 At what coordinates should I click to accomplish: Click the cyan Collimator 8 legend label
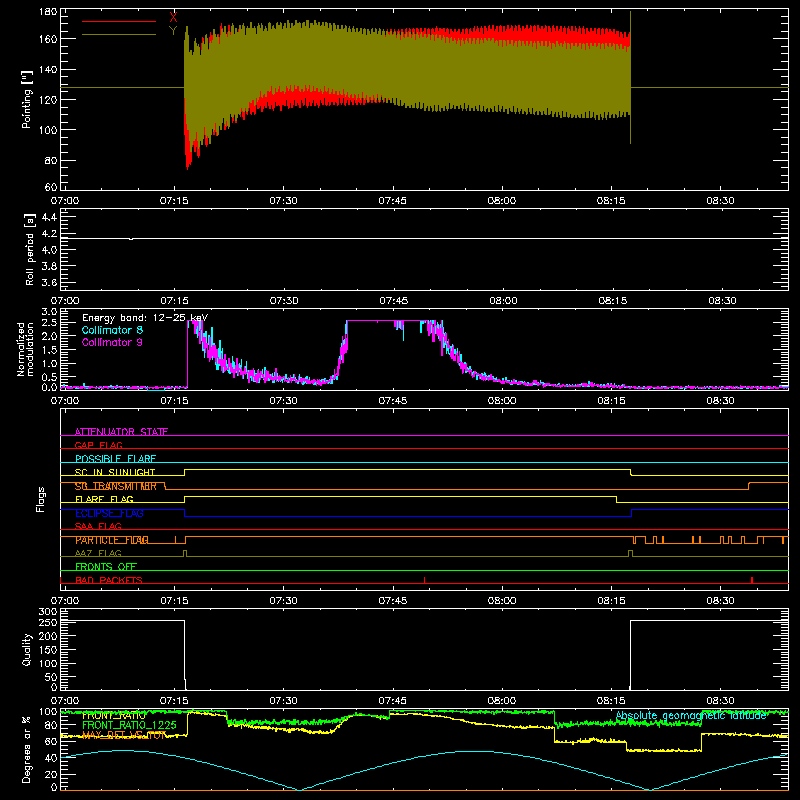pyautogui.click(x=112, y=330)
